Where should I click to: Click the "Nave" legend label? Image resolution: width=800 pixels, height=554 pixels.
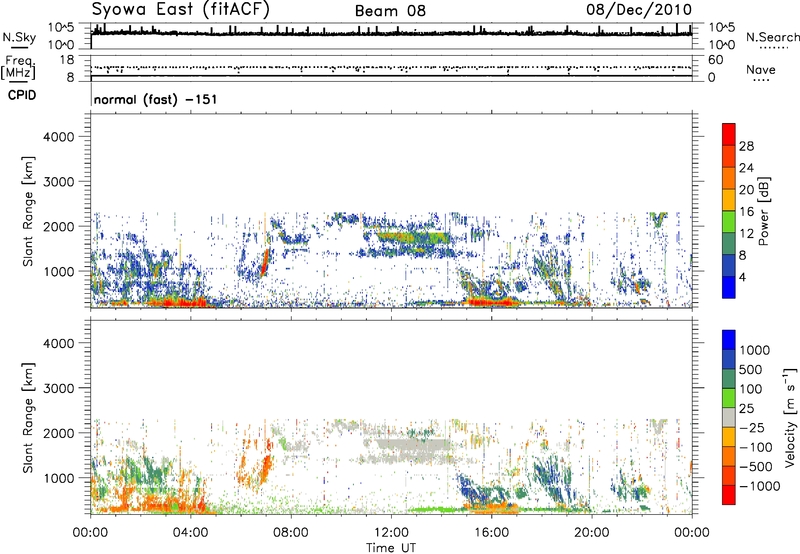[761, 70]
